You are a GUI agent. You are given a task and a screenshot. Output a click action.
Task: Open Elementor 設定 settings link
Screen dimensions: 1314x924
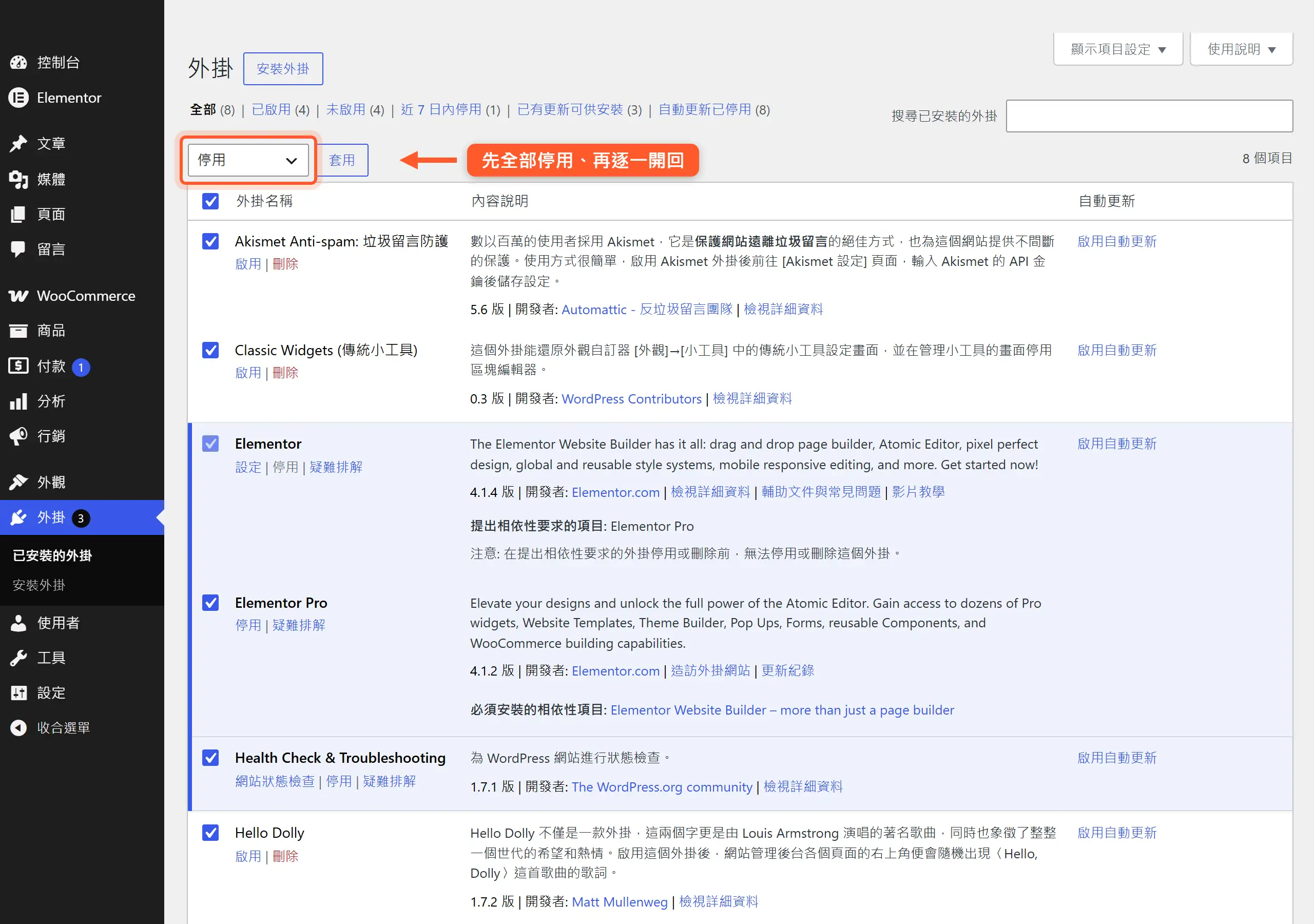[248, 467]
